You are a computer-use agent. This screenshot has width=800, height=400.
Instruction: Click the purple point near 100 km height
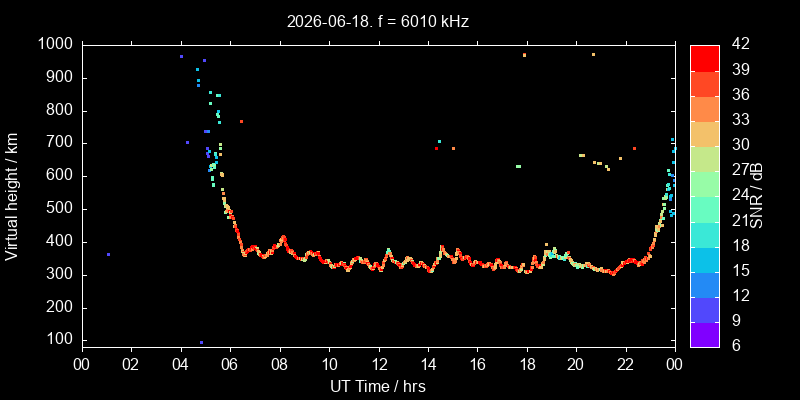[201, 342]
